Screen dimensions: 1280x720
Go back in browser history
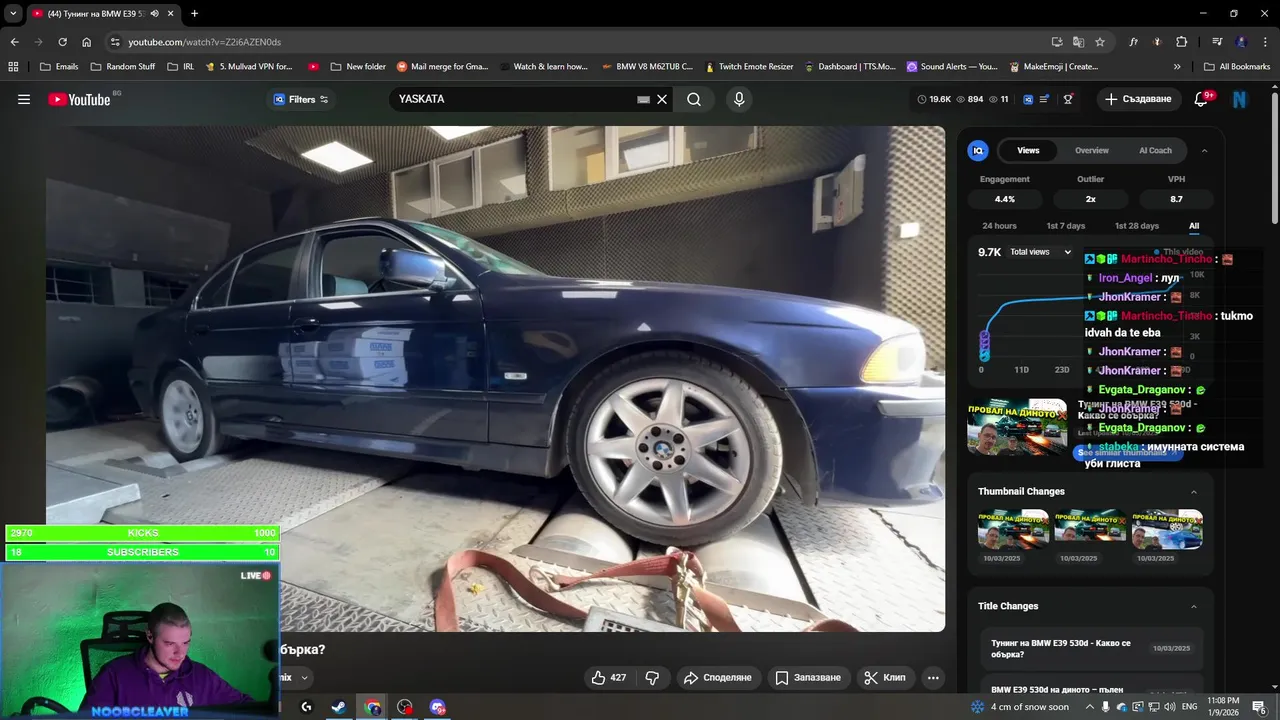click(14, 42)
